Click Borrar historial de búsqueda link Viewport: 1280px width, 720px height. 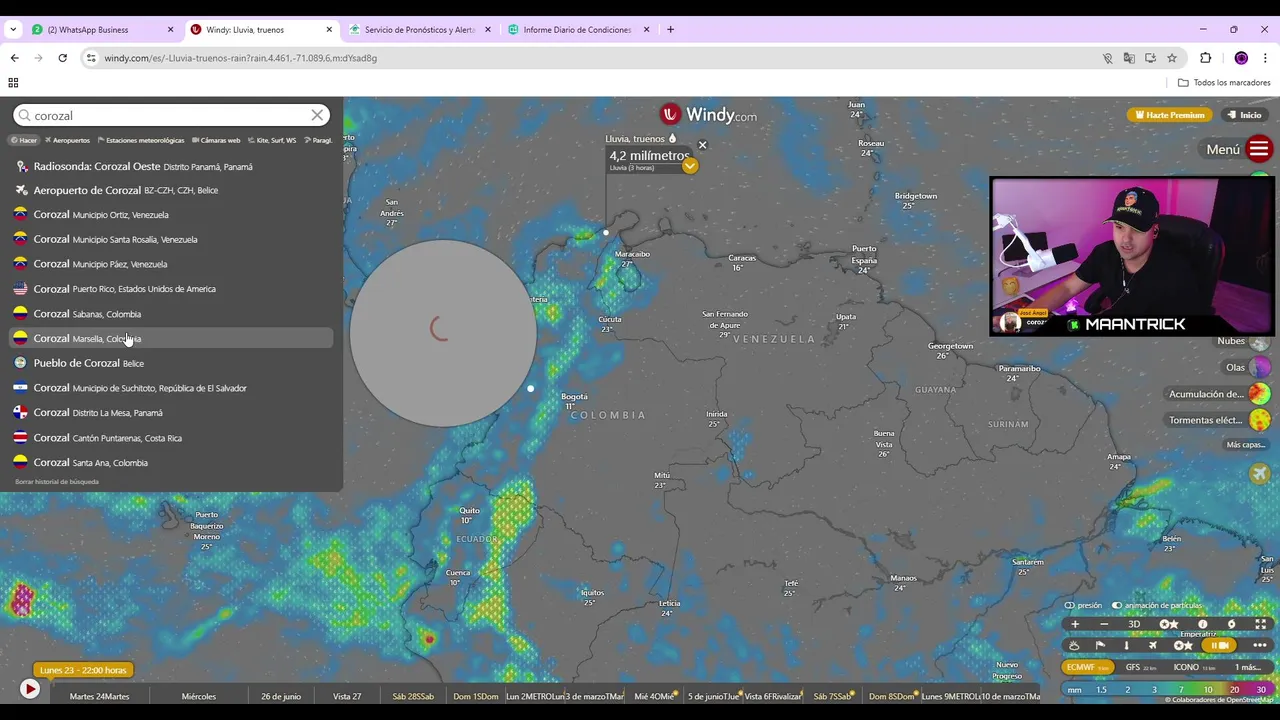pyautogui.click(x=57, y=482)
